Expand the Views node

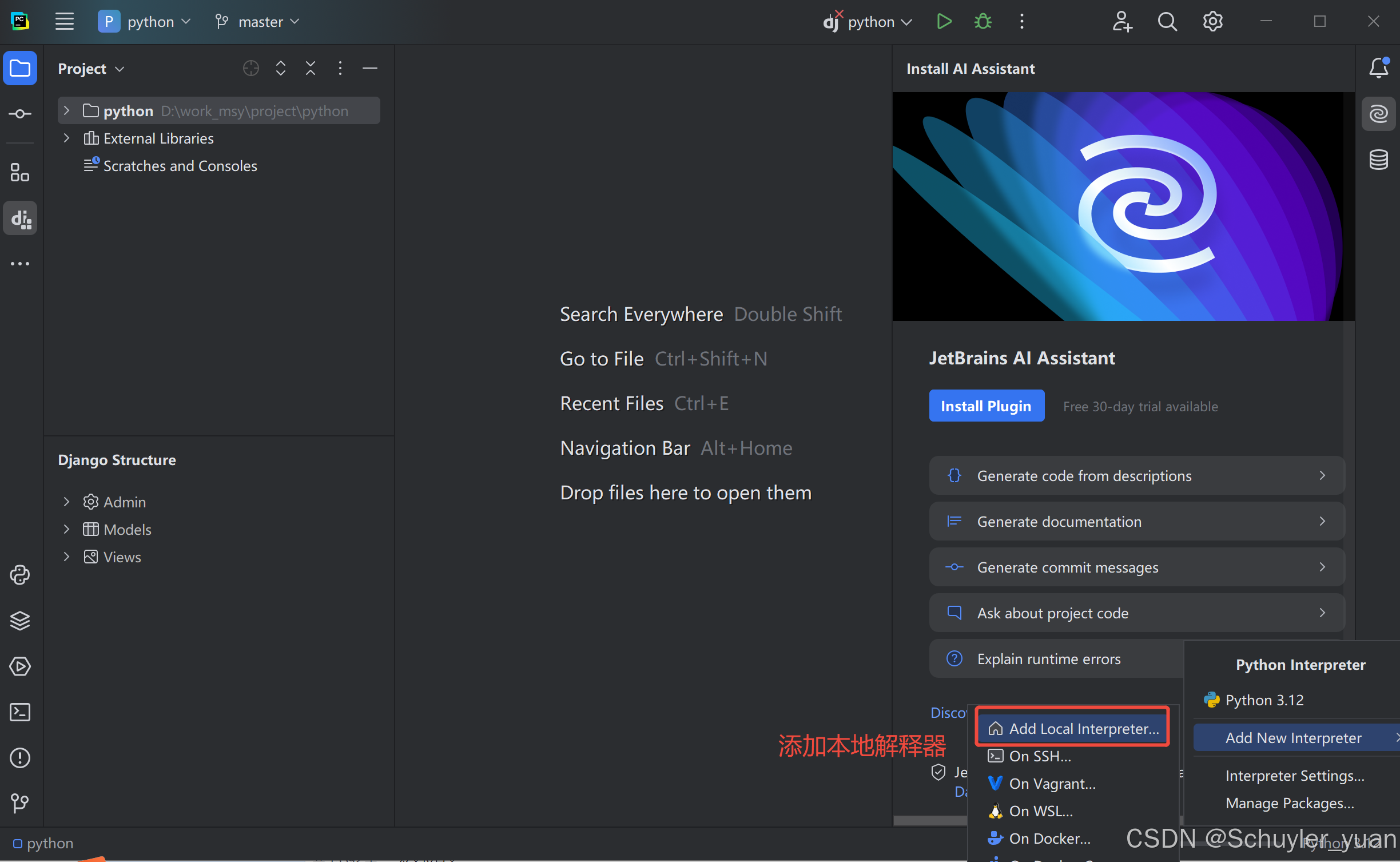[x=66, y=557]
